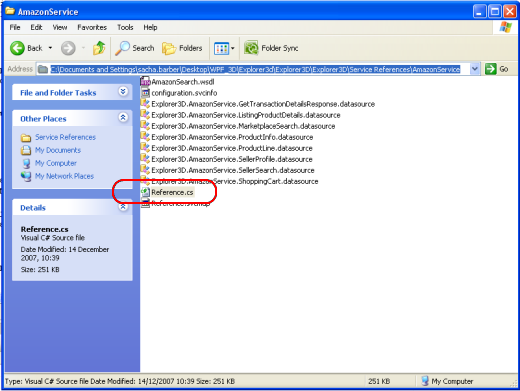The width and height of the screenshot is (520, 391).
Task: Select SellerProfile.datasource file icon
Action: [x=145, y=158]
